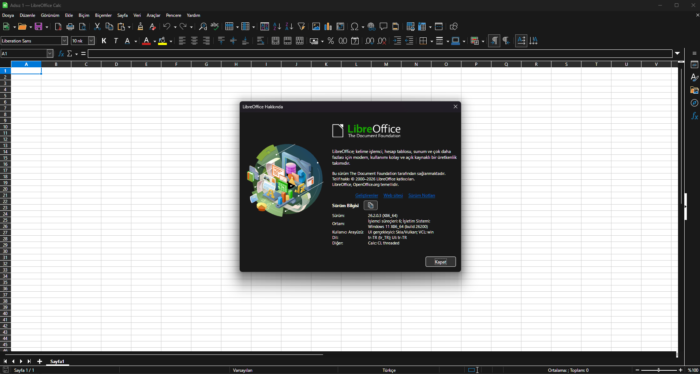This screenshot has height=374, width=700.
Task: Toggle right text alignment
Action: point(206,41)
